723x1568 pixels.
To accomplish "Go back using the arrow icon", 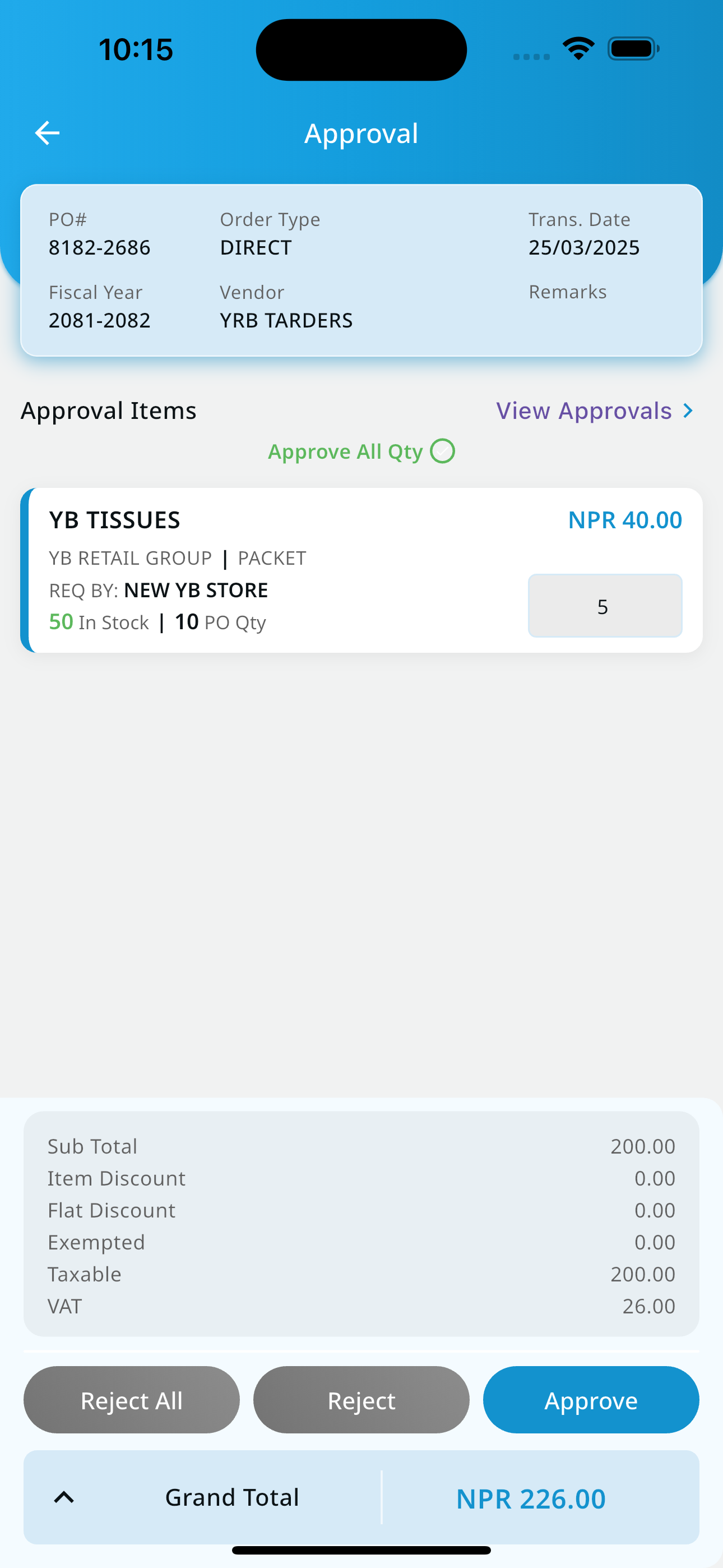I will (x=47, y=133).
